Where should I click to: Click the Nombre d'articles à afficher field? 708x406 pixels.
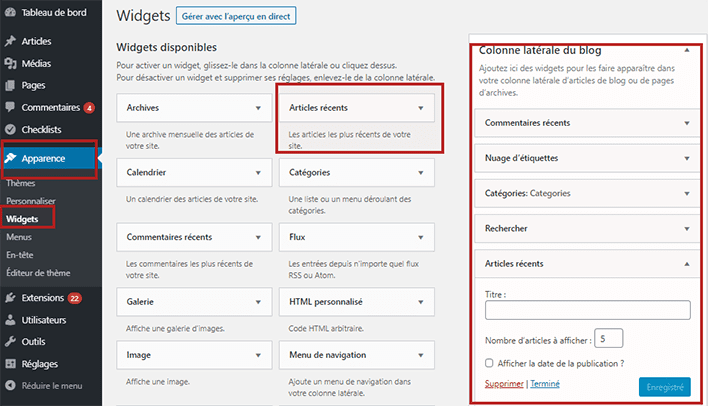click(608, 338)
